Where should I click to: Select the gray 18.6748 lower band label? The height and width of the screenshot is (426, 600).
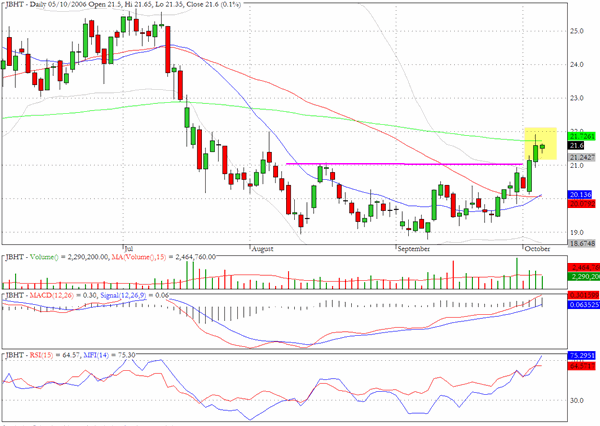click(582, 243)
